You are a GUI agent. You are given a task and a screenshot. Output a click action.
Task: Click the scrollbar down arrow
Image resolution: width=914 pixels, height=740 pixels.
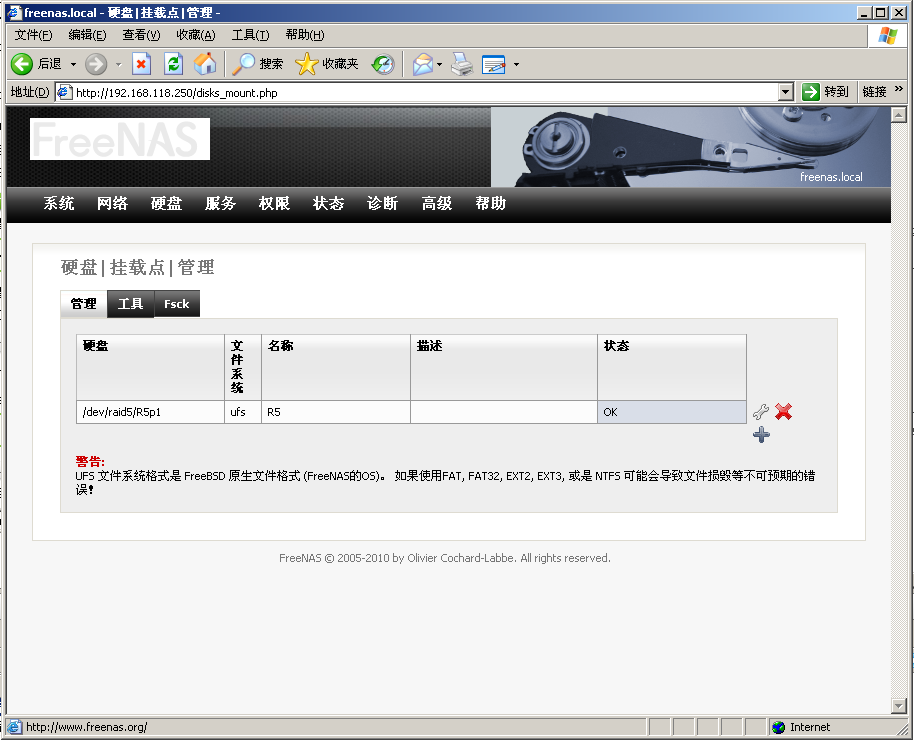point(898,706)
